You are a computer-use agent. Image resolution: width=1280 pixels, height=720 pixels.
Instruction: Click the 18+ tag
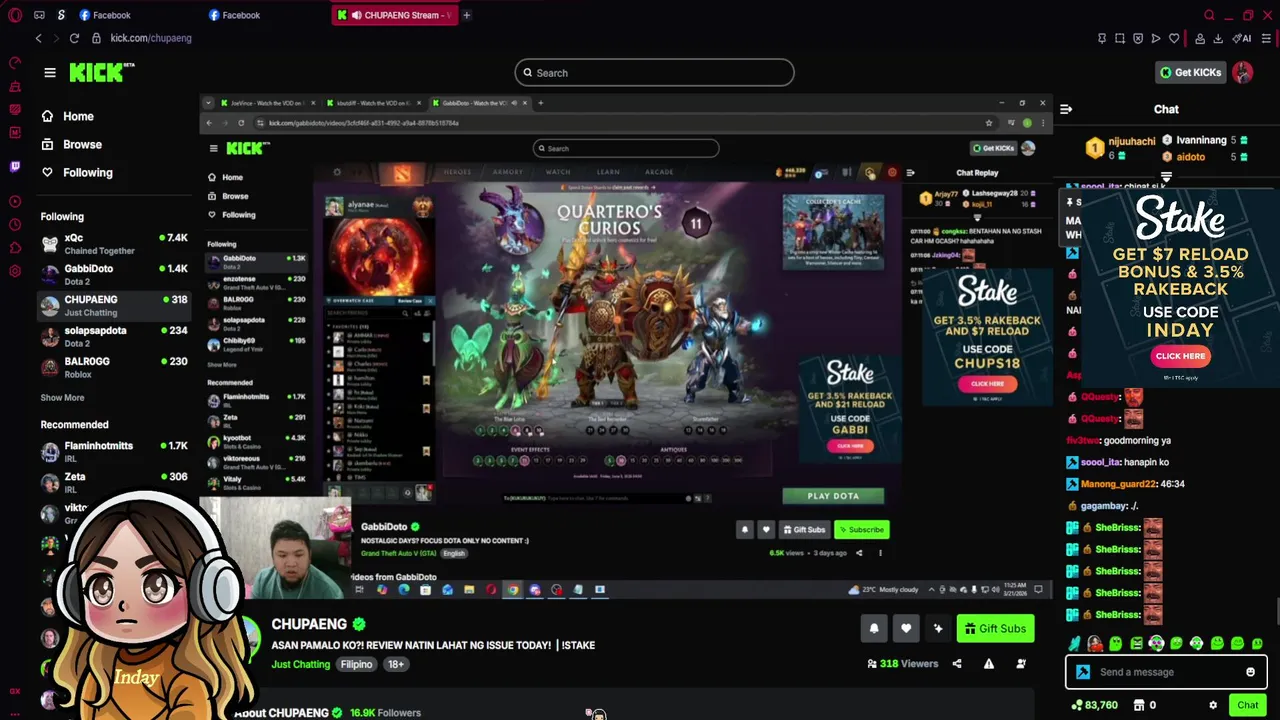(395, 664)
